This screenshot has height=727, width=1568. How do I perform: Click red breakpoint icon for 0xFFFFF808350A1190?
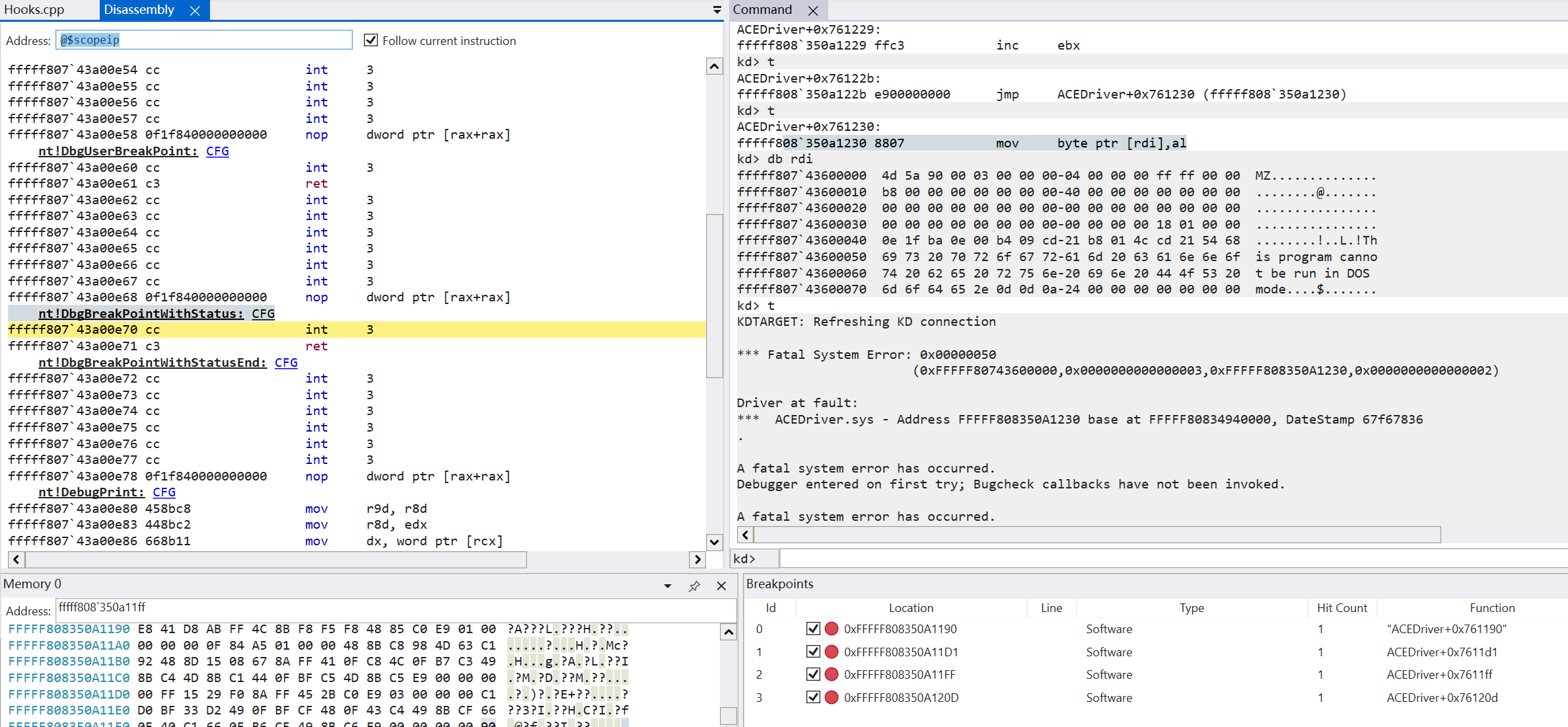pos(832,629)
